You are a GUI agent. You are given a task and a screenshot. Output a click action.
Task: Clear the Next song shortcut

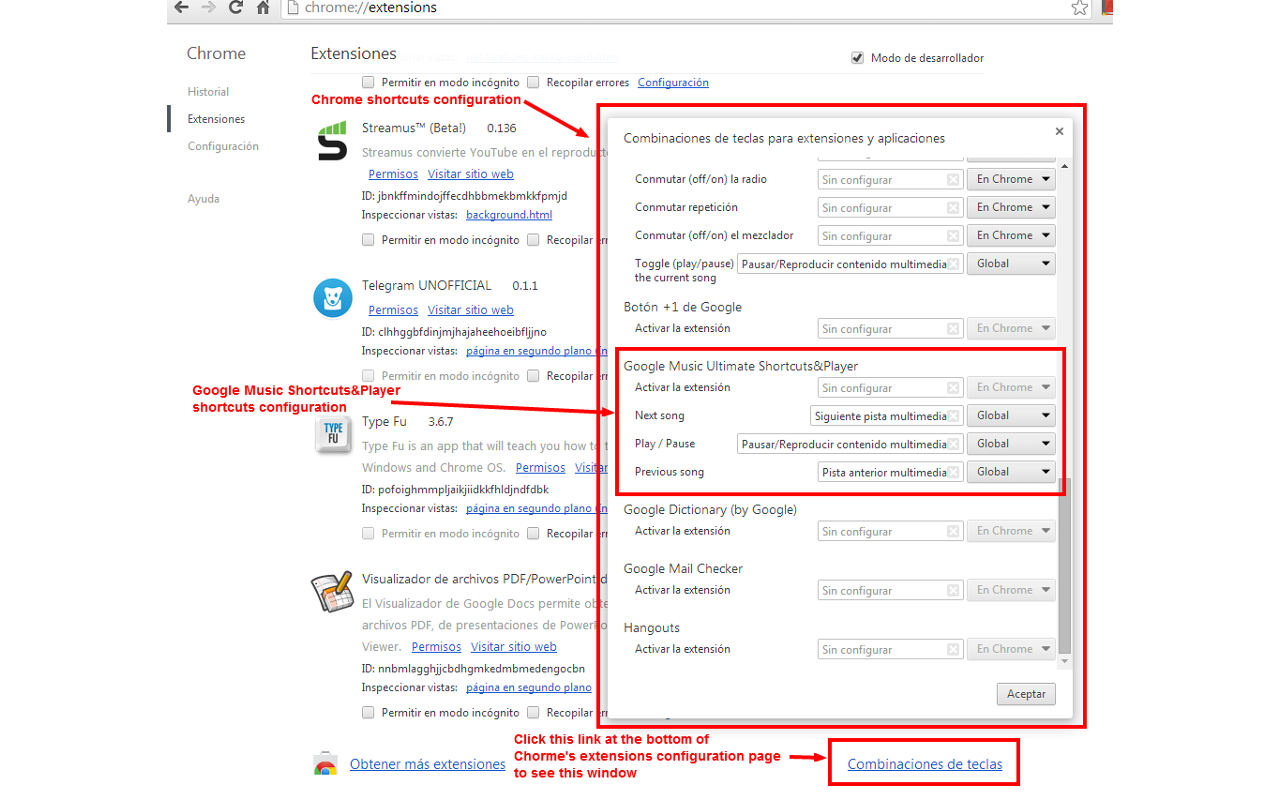(953, 416)
